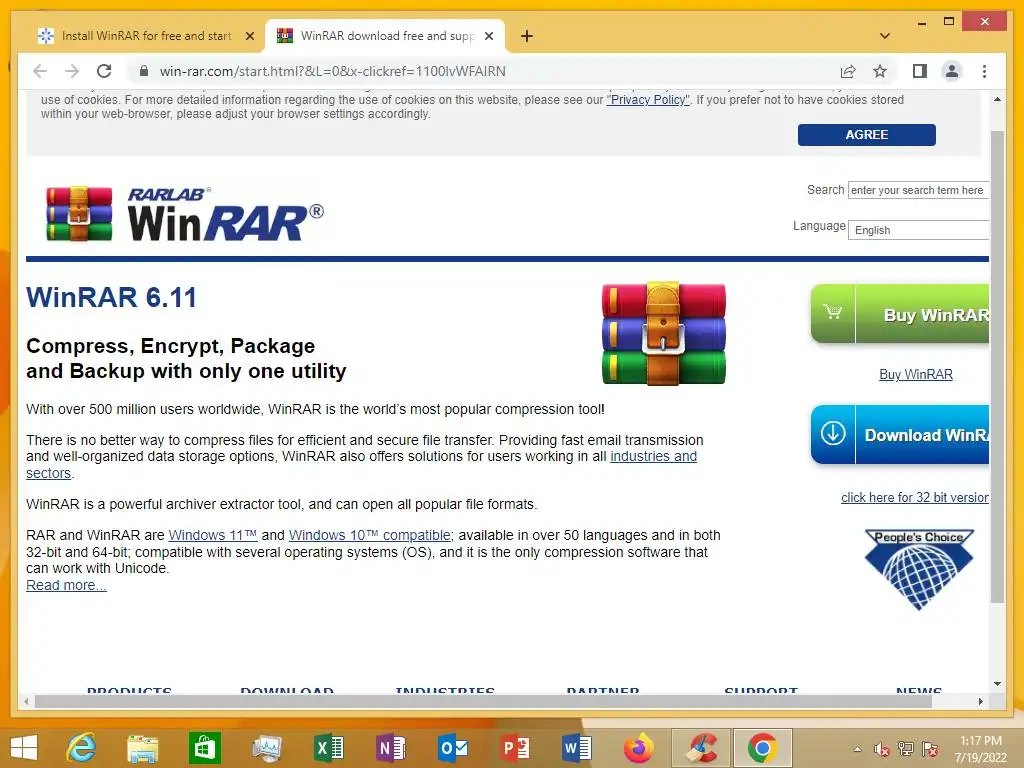Launch Outlook from the taskbar

453,748
